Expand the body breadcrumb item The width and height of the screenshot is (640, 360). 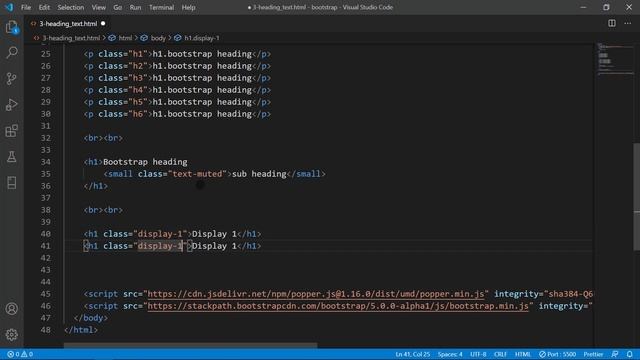(158, 38)
